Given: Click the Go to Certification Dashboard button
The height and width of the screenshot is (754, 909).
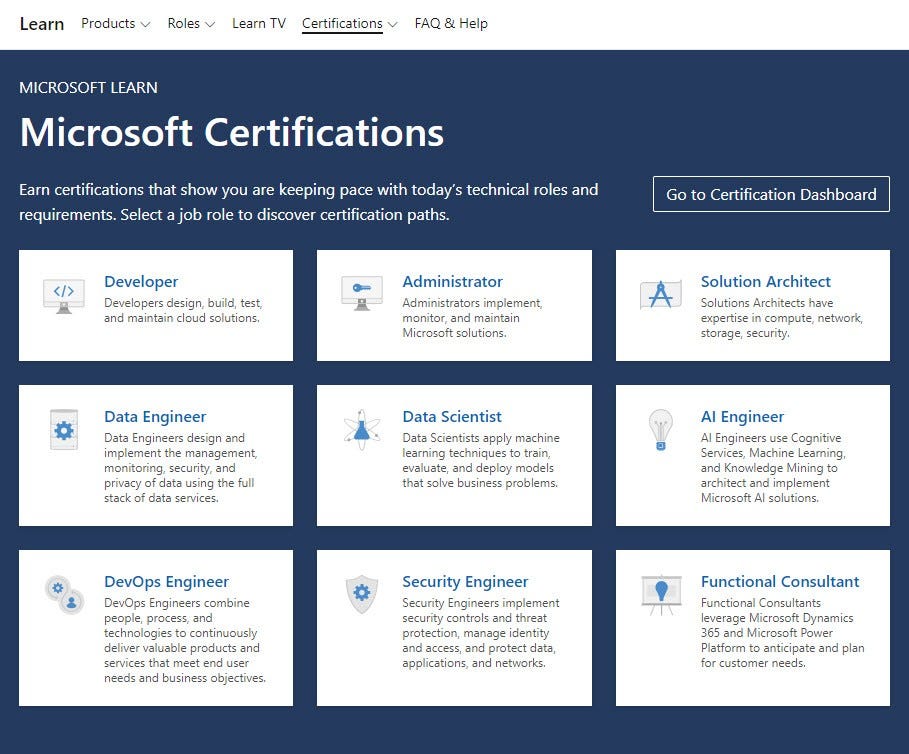Looking at the screenshot, I should [770, 194].
